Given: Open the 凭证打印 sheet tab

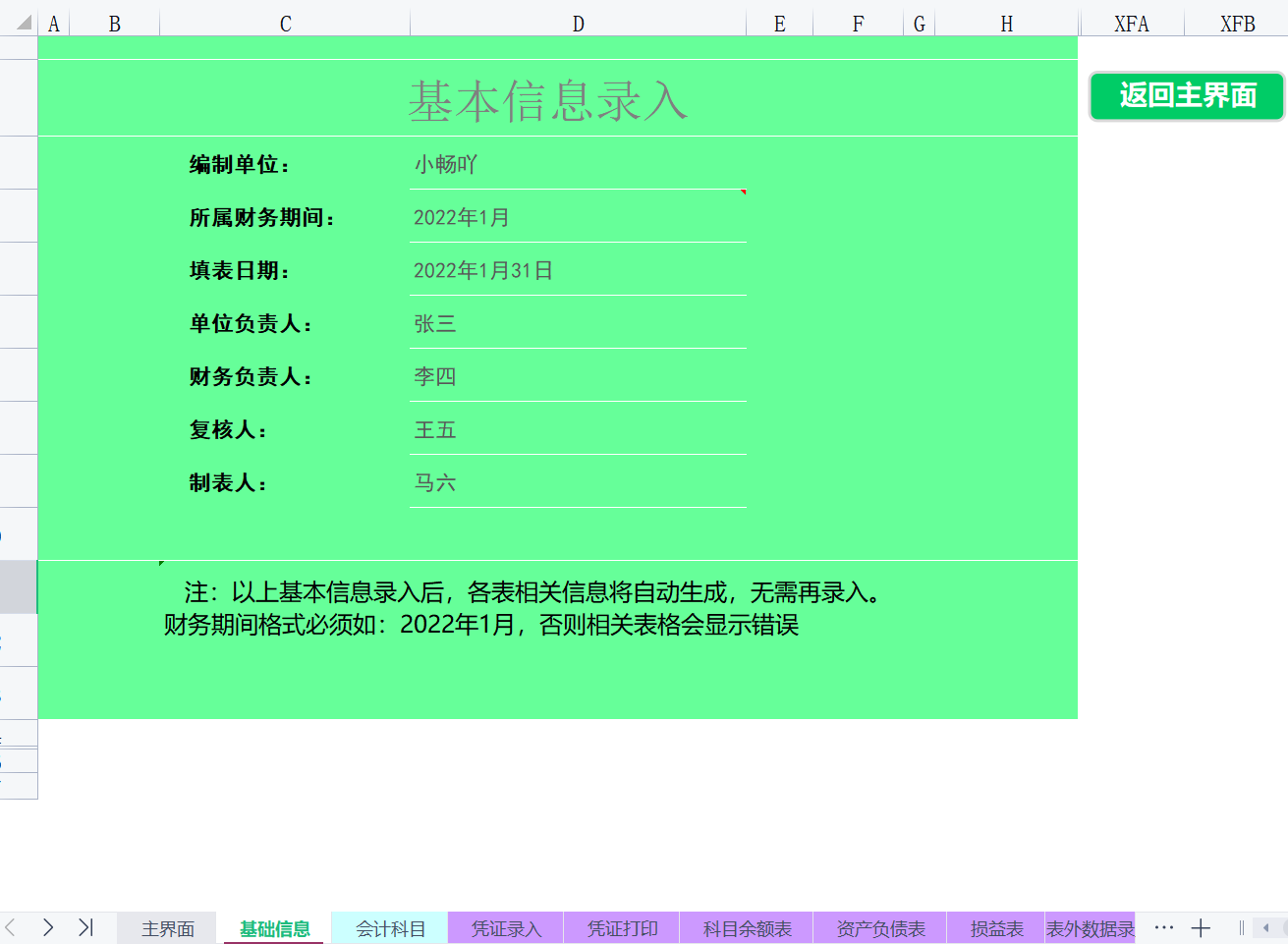Looking at the screenshot, I should [621, 926].
